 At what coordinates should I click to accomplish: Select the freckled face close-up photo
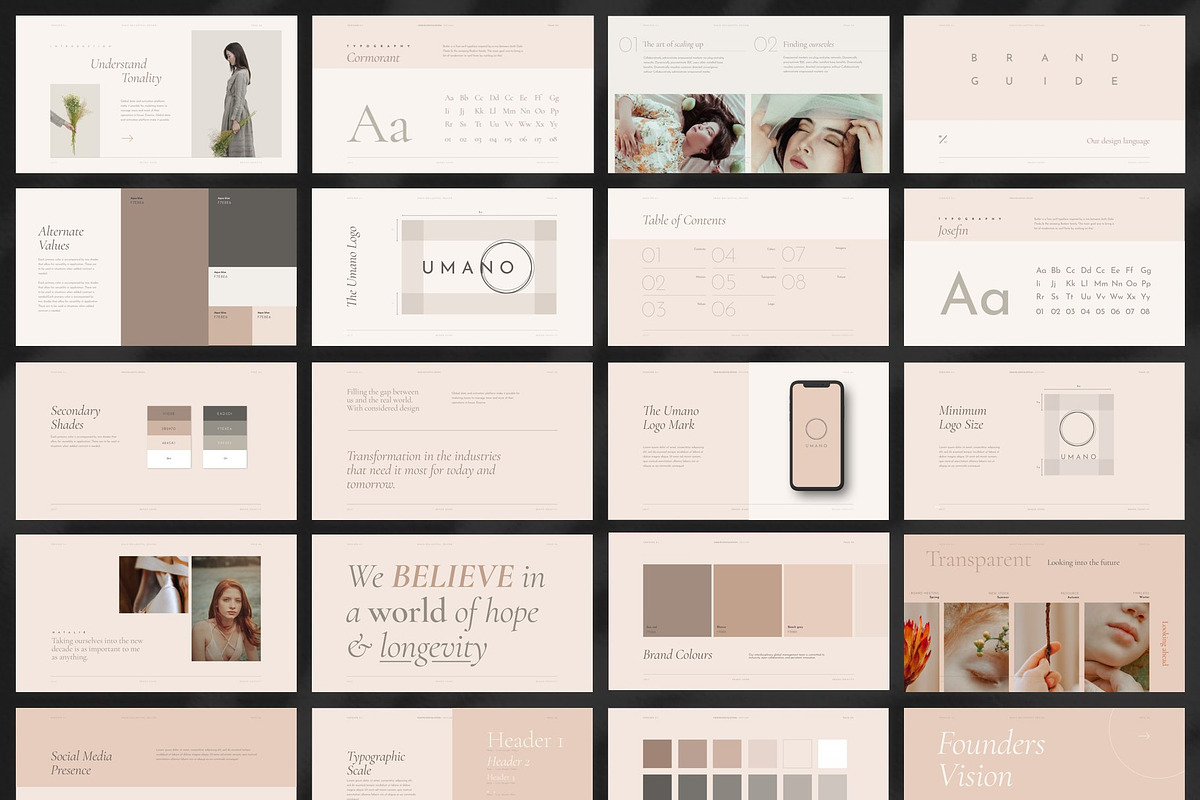point(977,646)
